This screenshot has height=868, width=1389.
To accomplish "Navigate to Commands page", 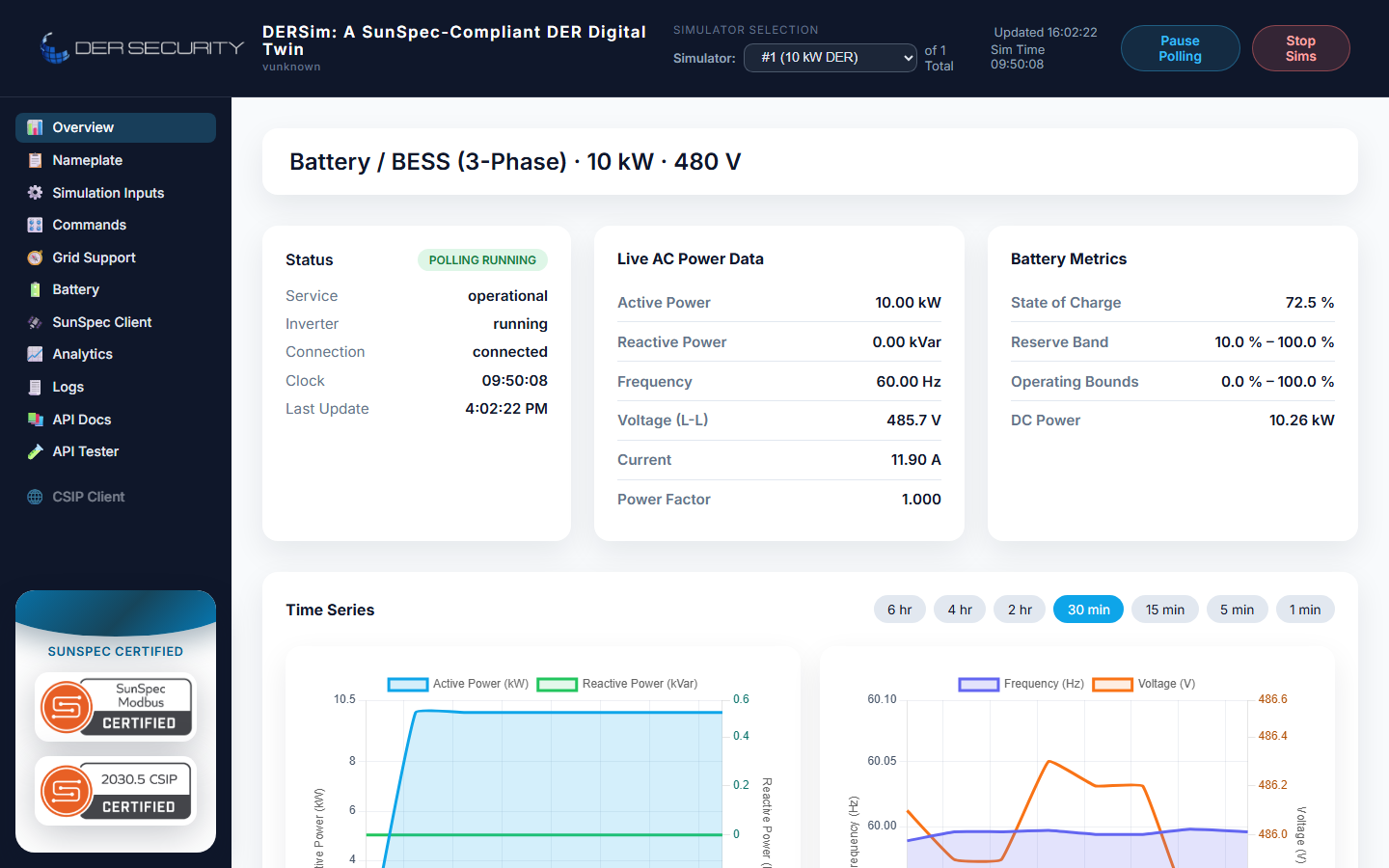I will 116,225.
